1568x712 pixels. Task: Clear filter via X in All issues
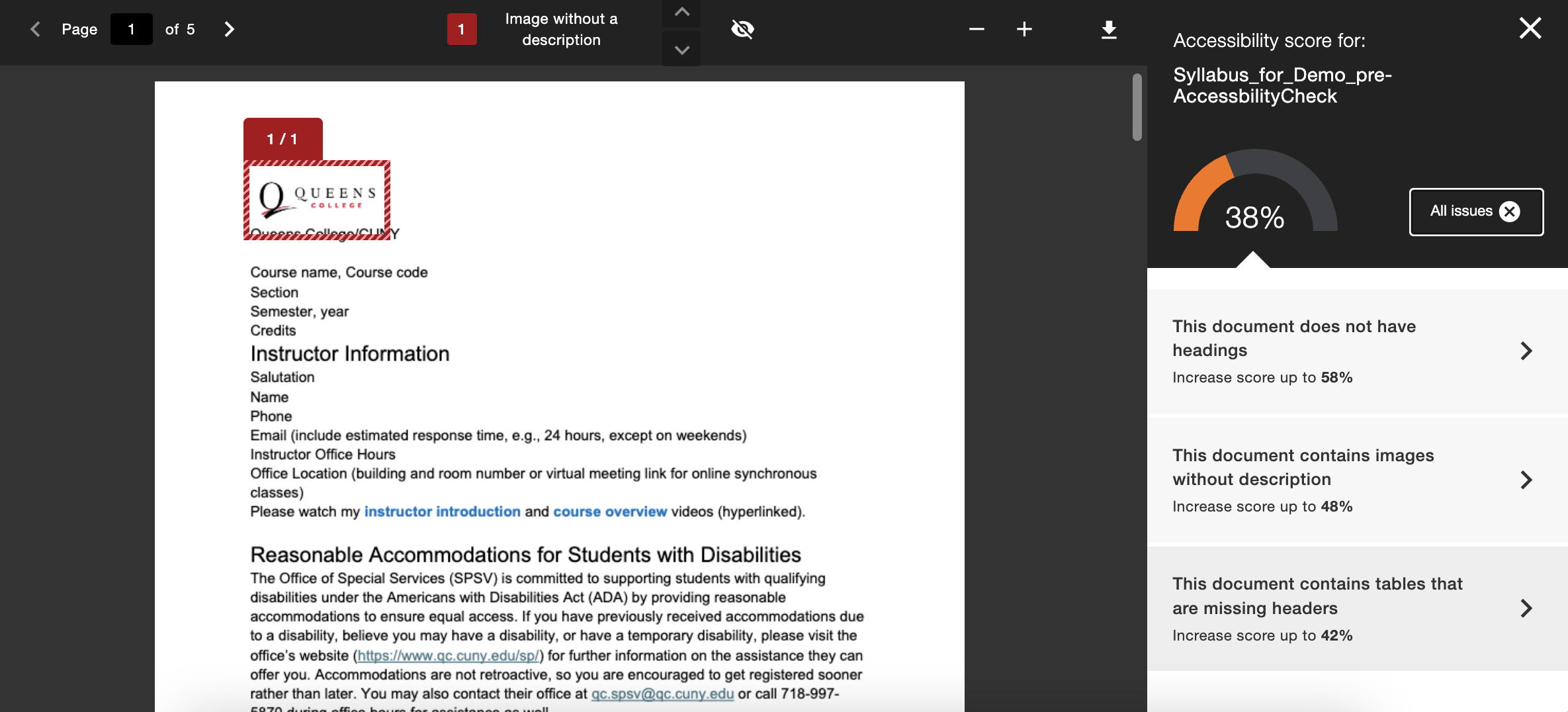click(1510, 212)
